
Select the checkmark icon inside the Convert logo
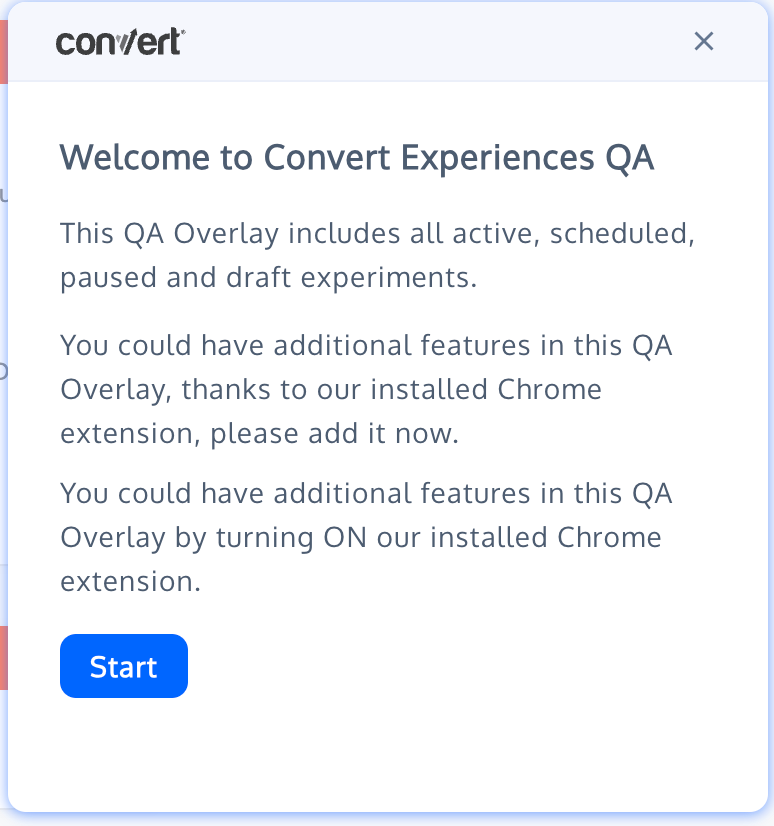tap(124, 41)
